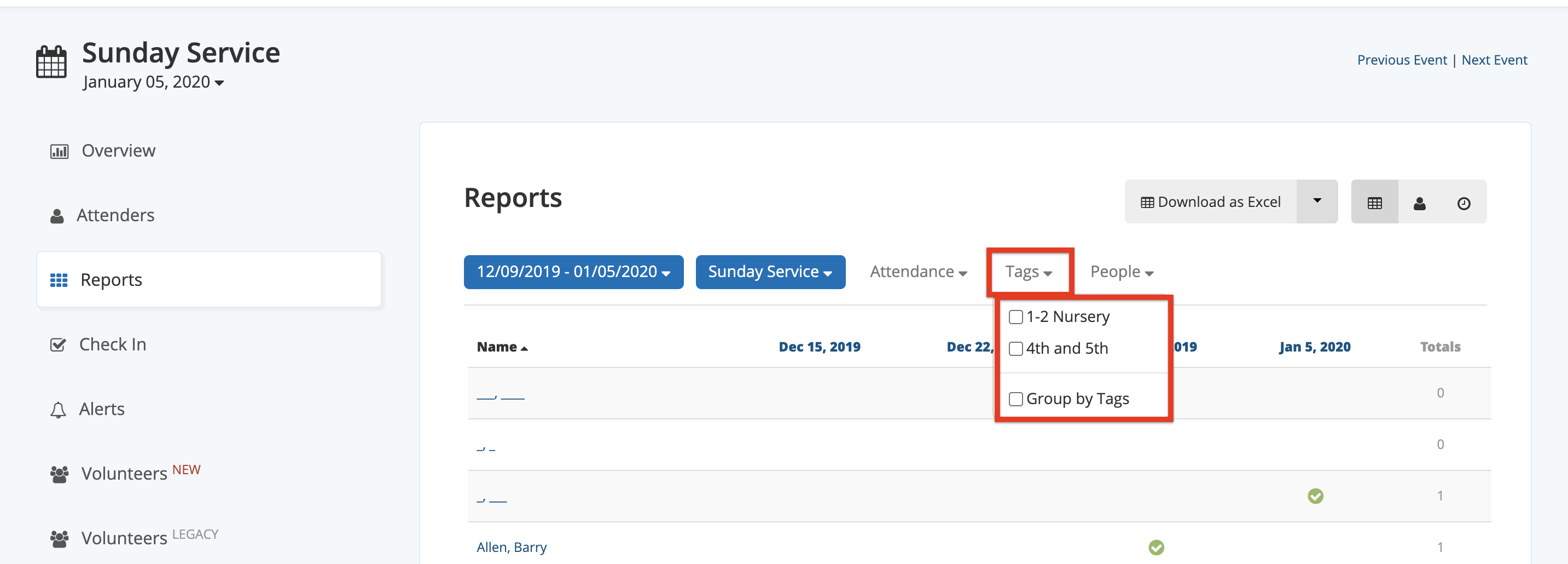Click the green check in Allen, Barry row

click(1157, 548)
